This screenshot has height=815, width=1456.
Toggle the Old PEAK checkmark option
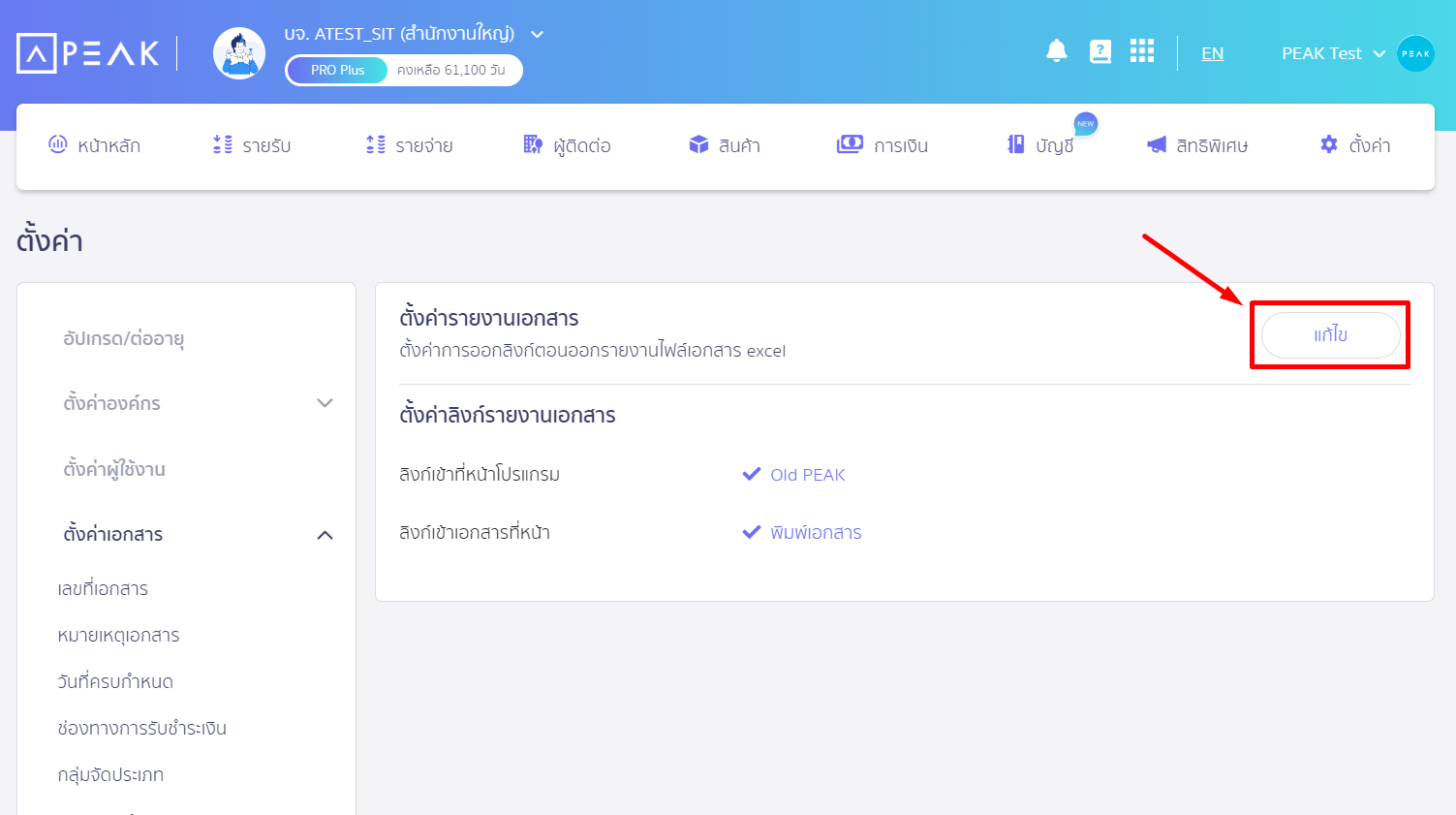point(752,475)
